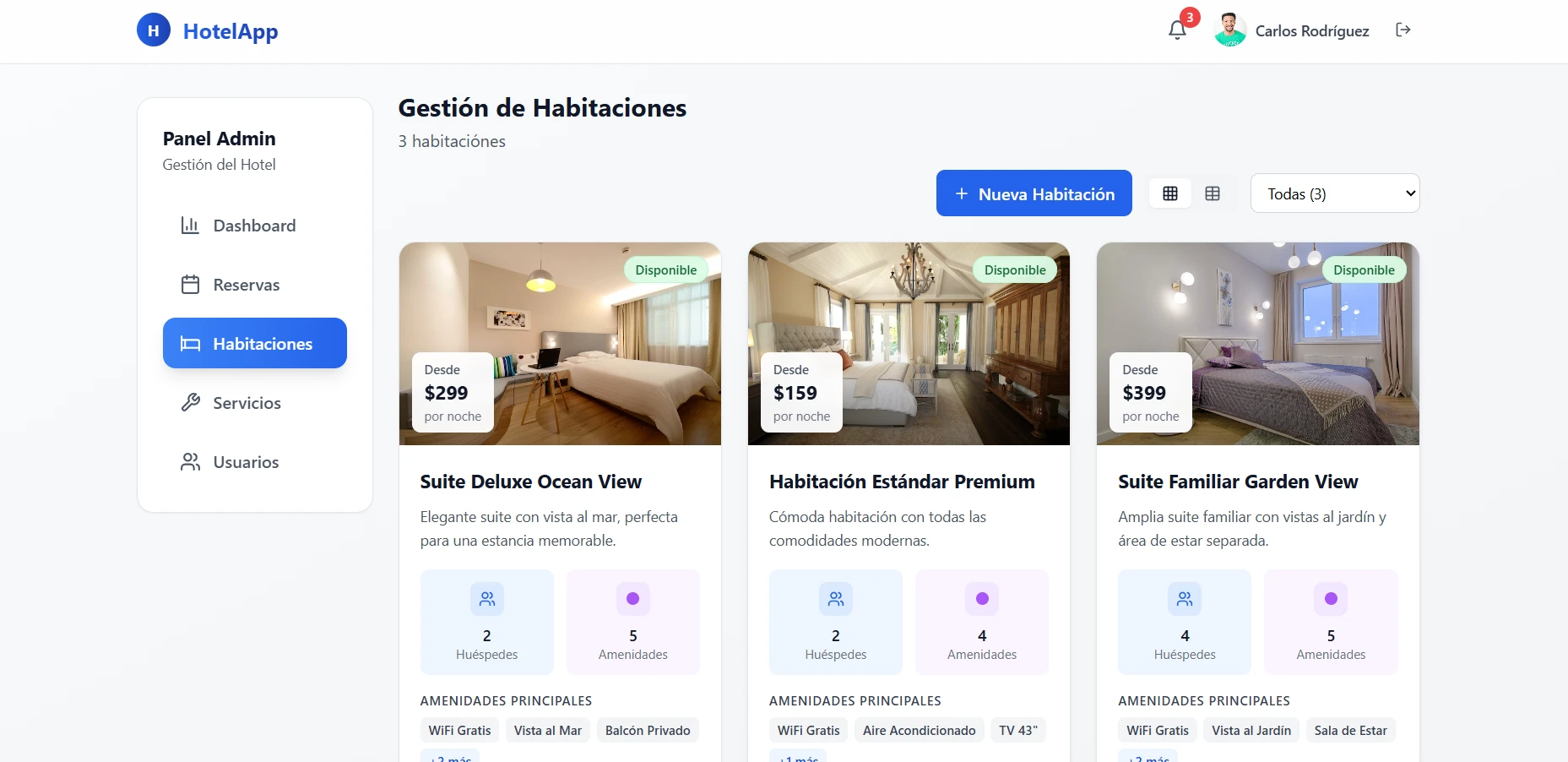Expand the +2 más amenities on Suite Deluxe
Screen dimensions: 1568x762
450,757
